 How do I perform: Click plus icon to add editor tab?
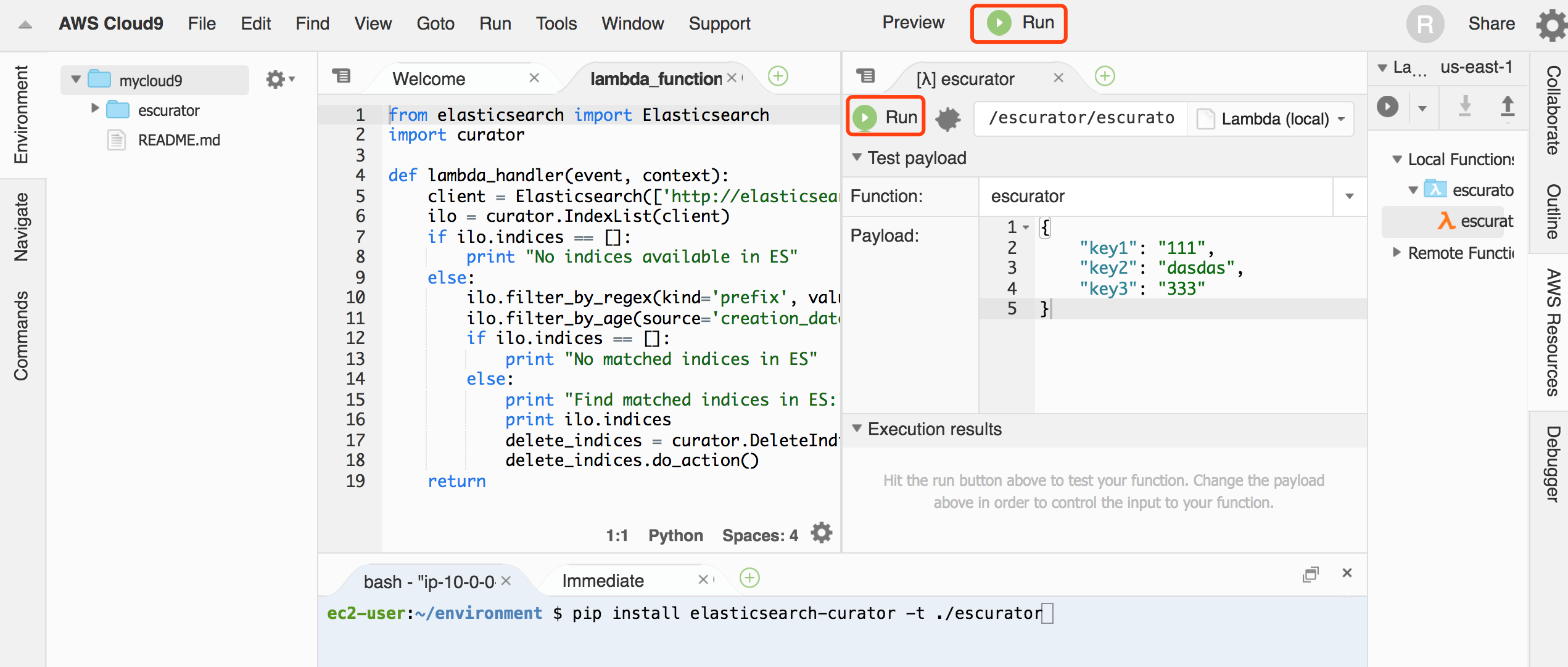click(778, 76)
